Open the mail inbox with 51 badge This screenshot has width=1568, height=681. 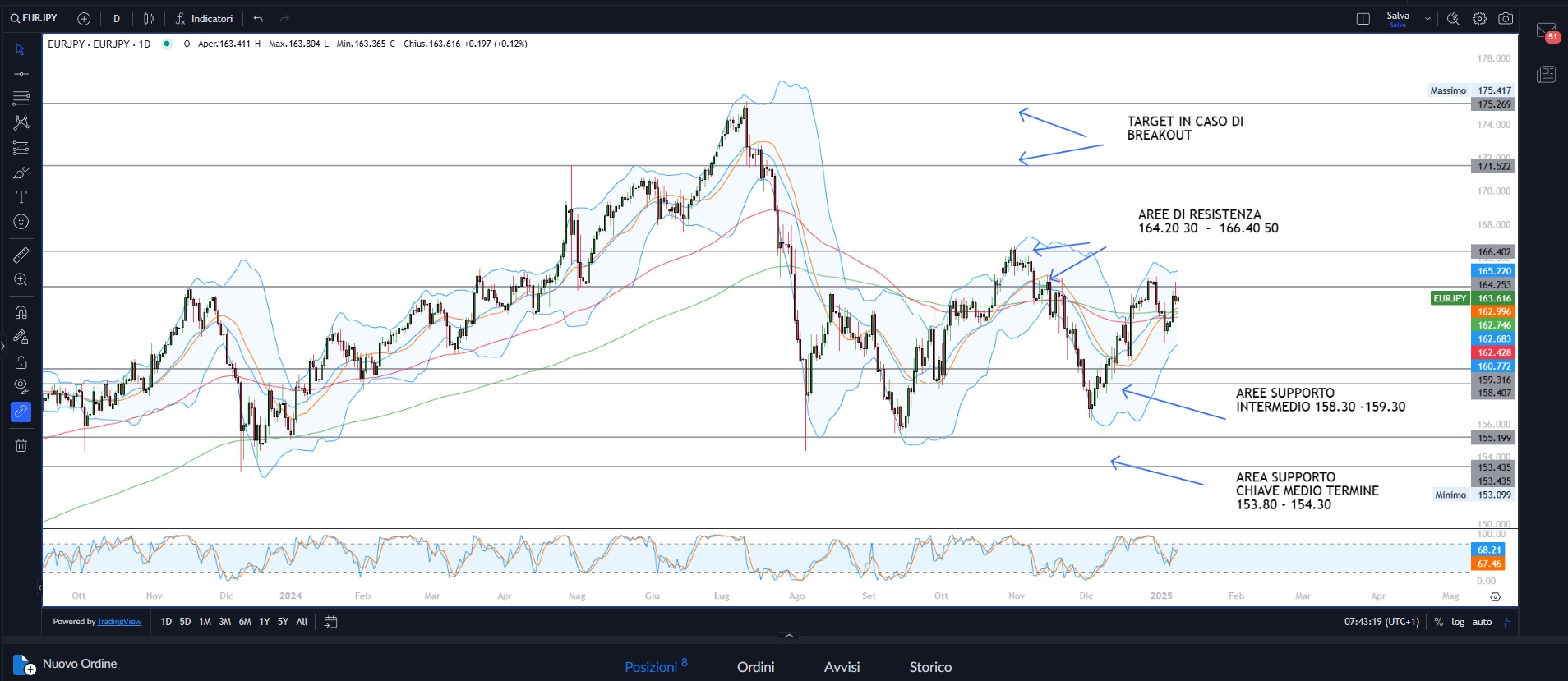tap(1546, 31)
